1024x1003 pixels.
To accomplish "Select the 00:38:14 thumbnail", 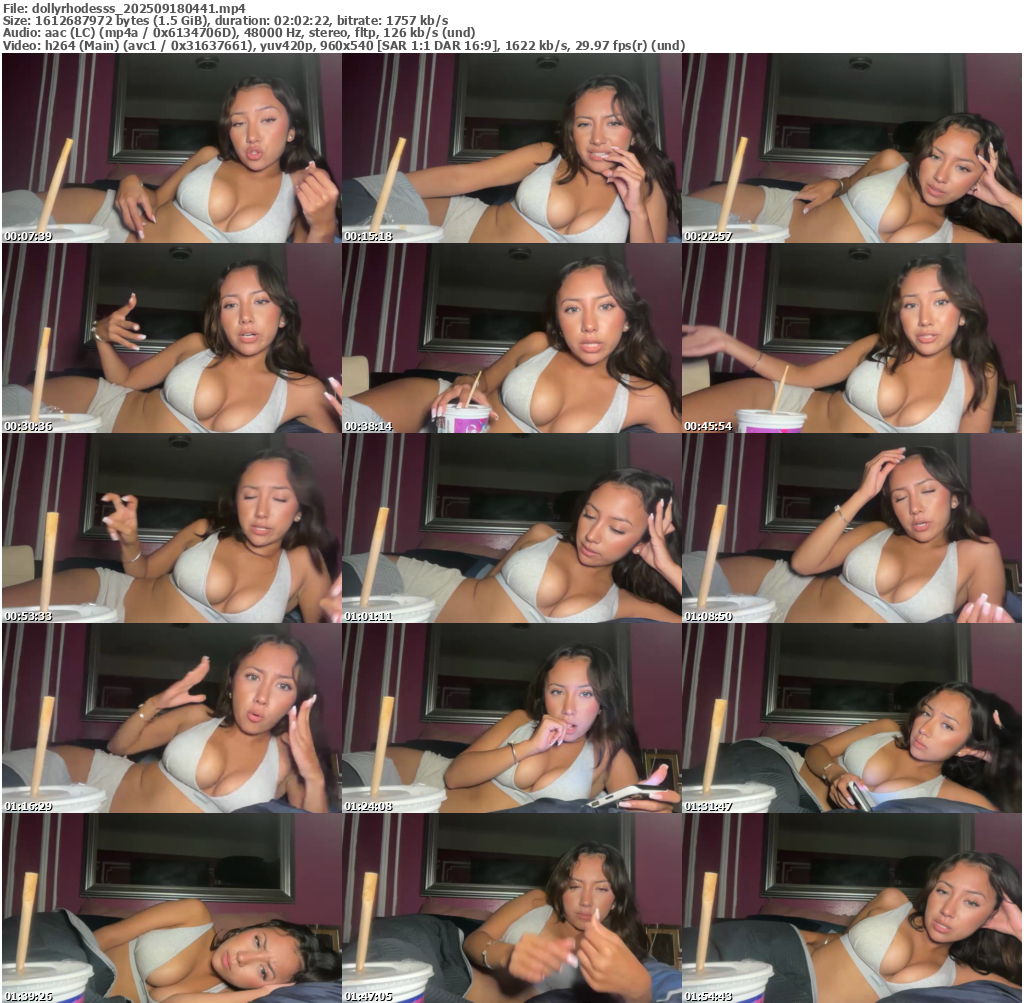I will [x=512, y=339].
